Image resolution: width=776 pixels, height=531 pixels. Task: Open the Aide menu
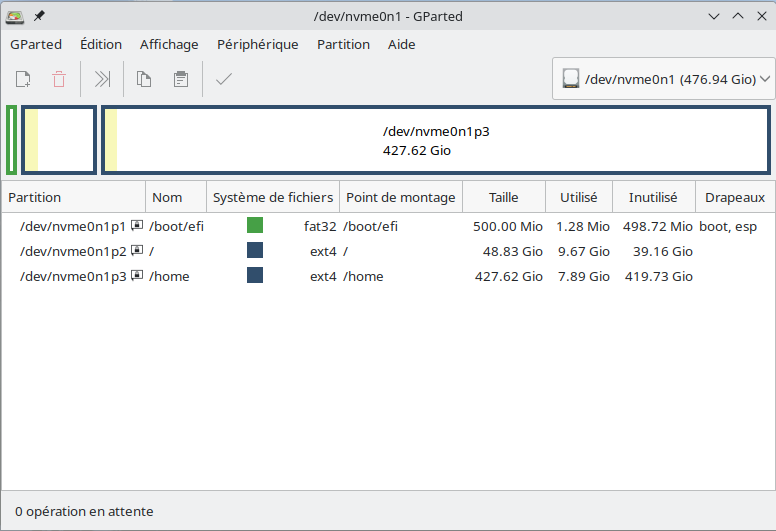pyautogui.click(x=401, y=45)
